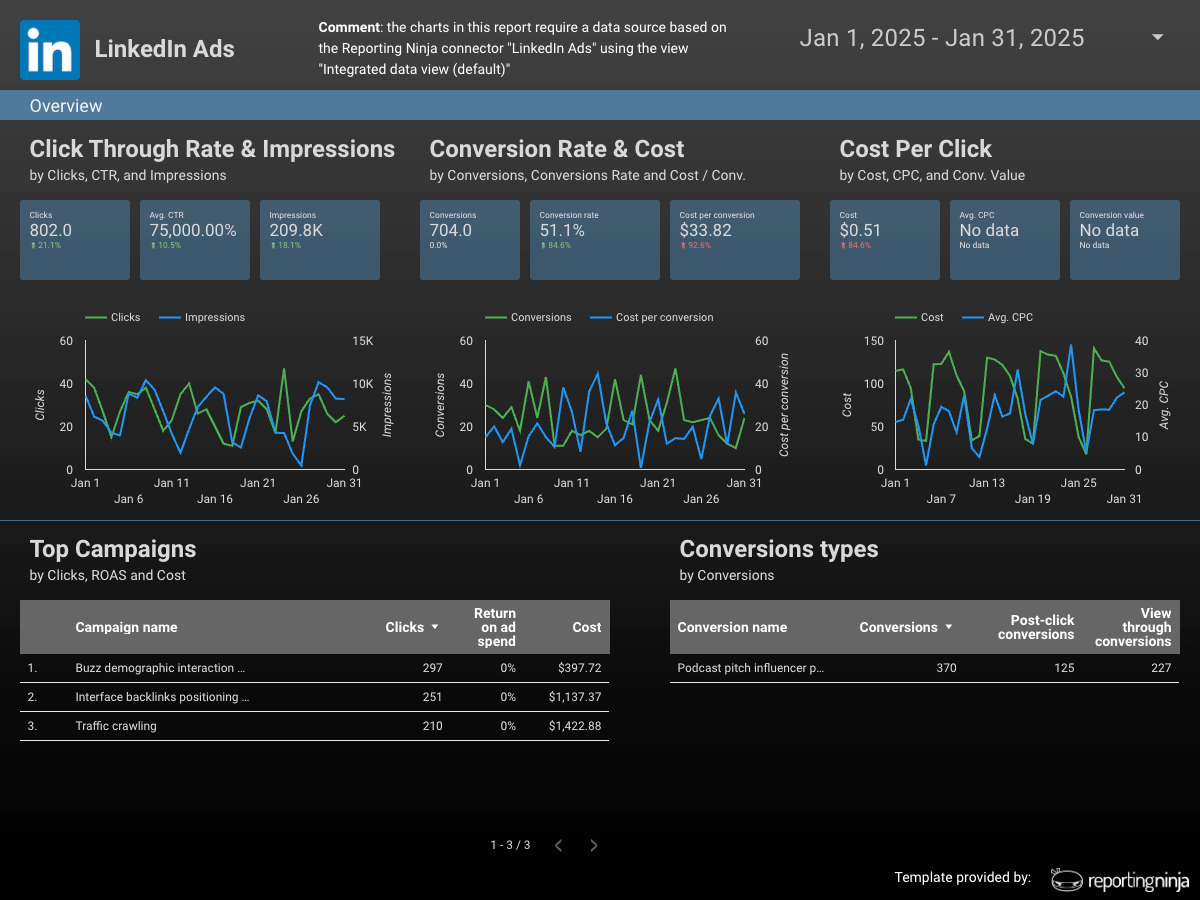Click the Click Through Rate & Impressions heading

212,149
